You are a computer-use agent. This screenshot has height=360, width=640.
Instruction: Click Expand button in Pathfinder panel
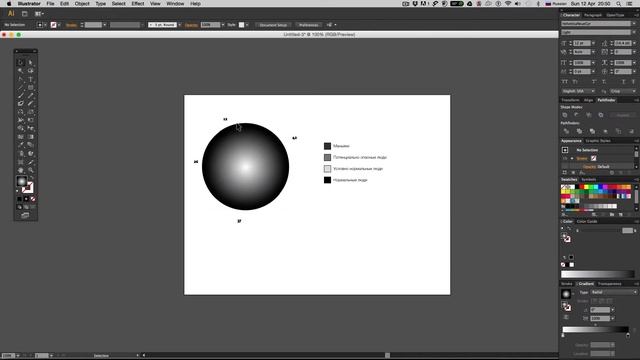click(623, 116)
